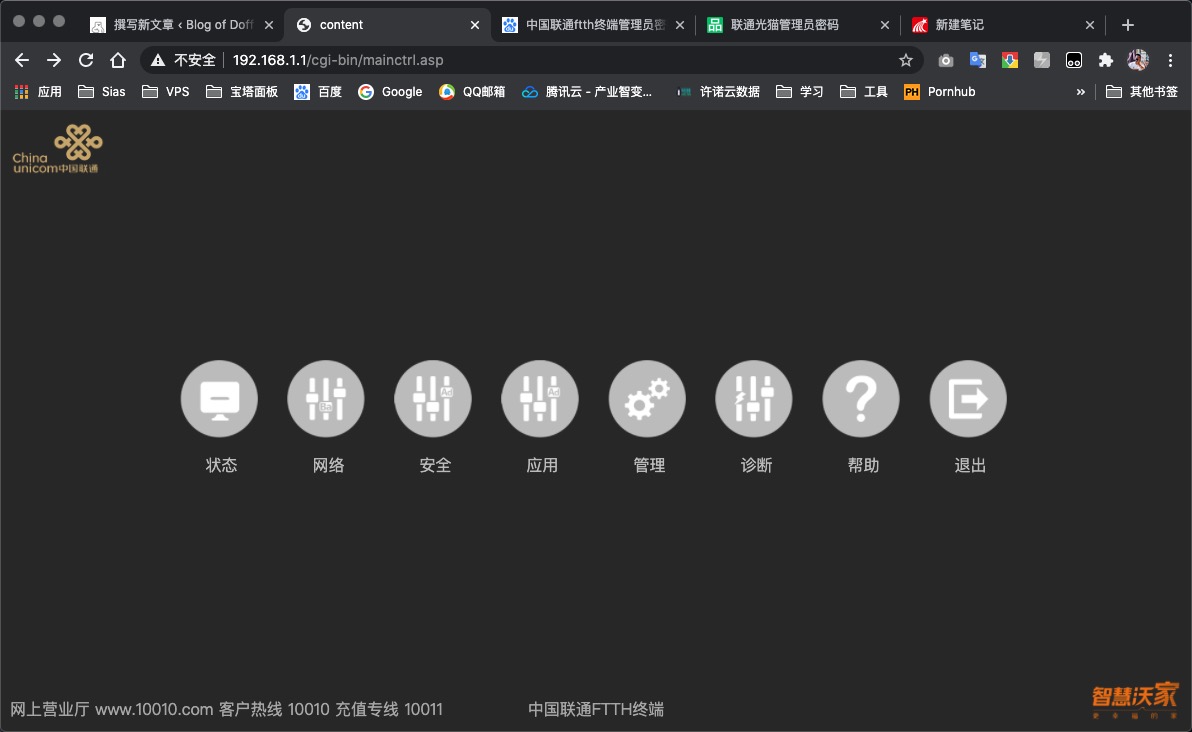The width and height of the screenshot is (1192, 732).
Task: Click the 网上营业厅 www.10010.com footer text
Action: [112, 709]
